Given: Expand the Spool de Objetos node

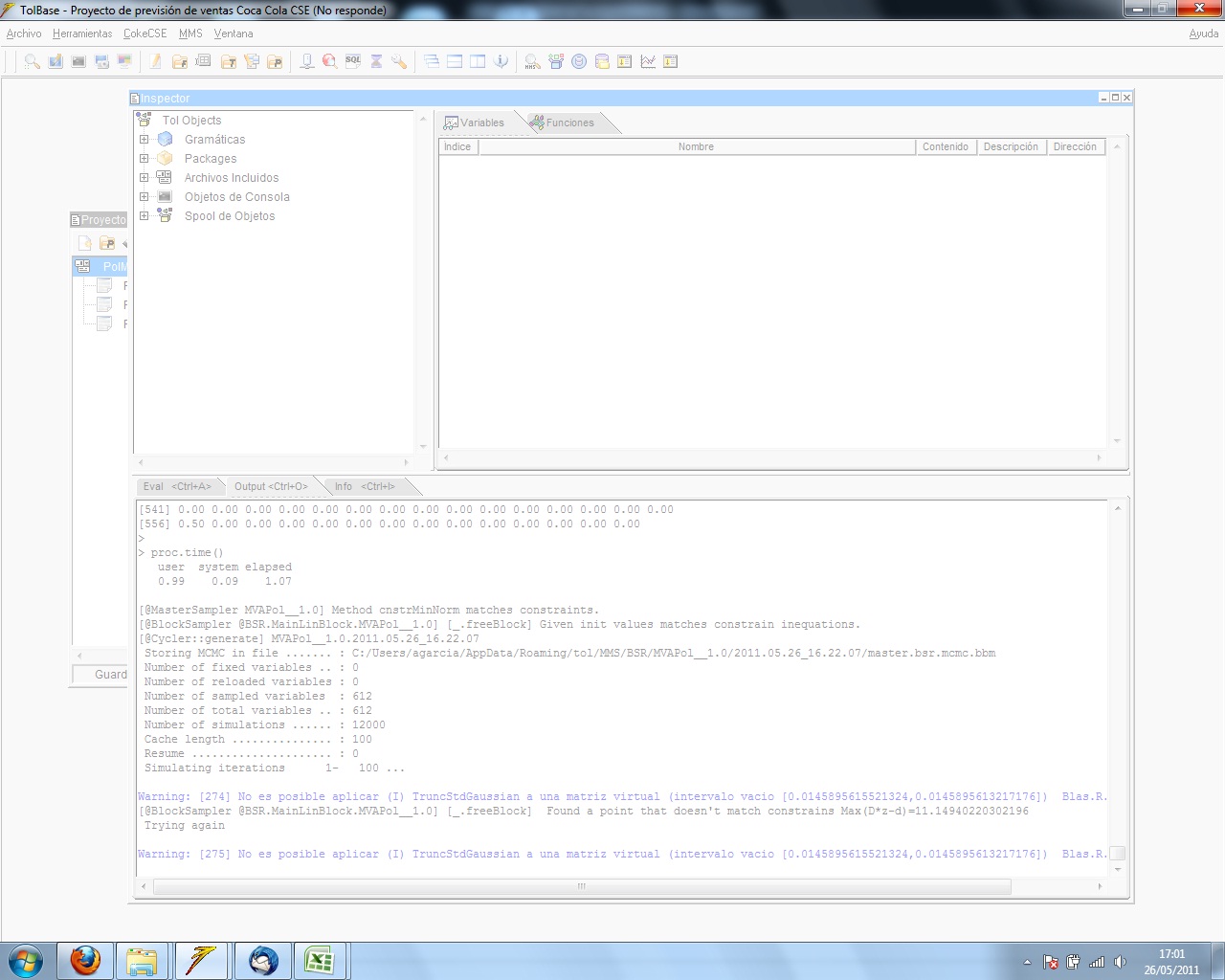Looking at the screenshot, I should click(x=144, y=216).
